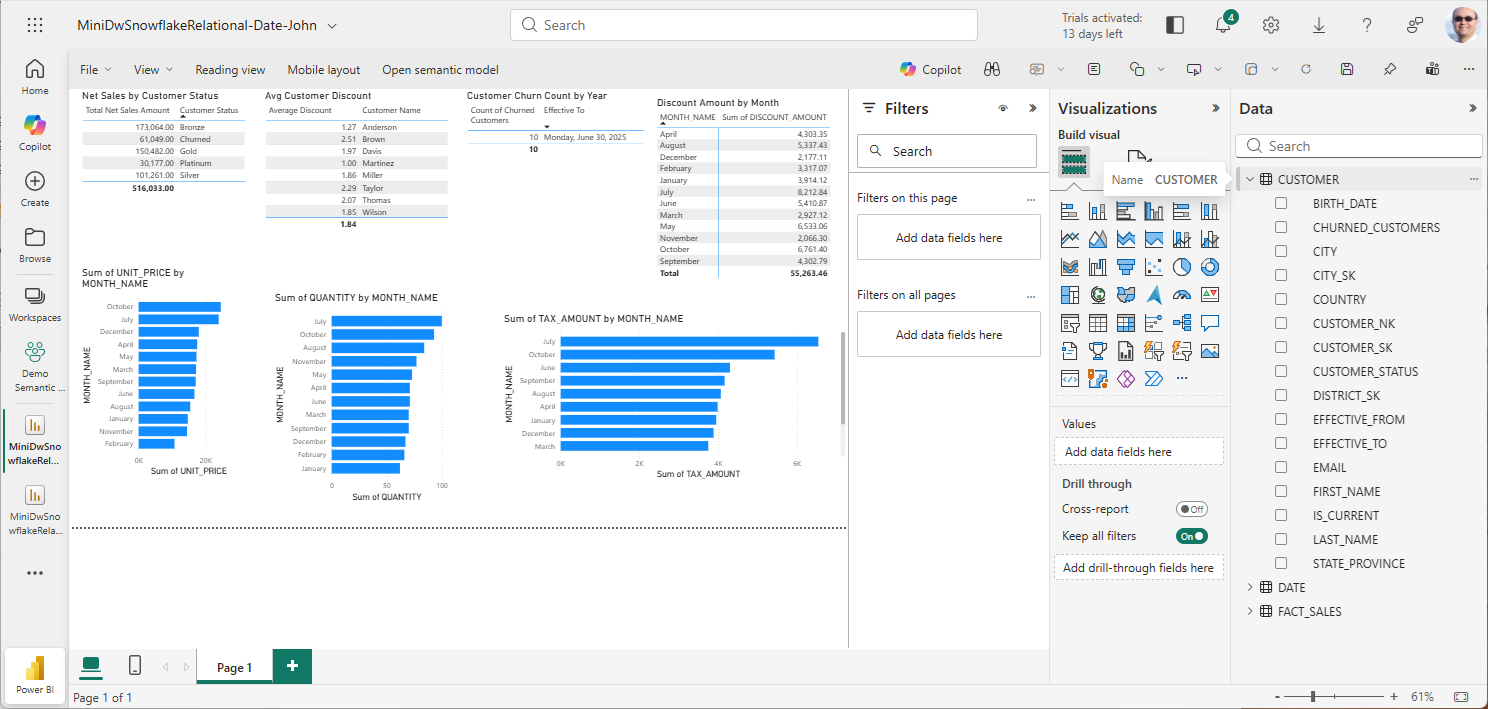
Task: Expand the FACT_SALES table
Action: coord(1250,612)
